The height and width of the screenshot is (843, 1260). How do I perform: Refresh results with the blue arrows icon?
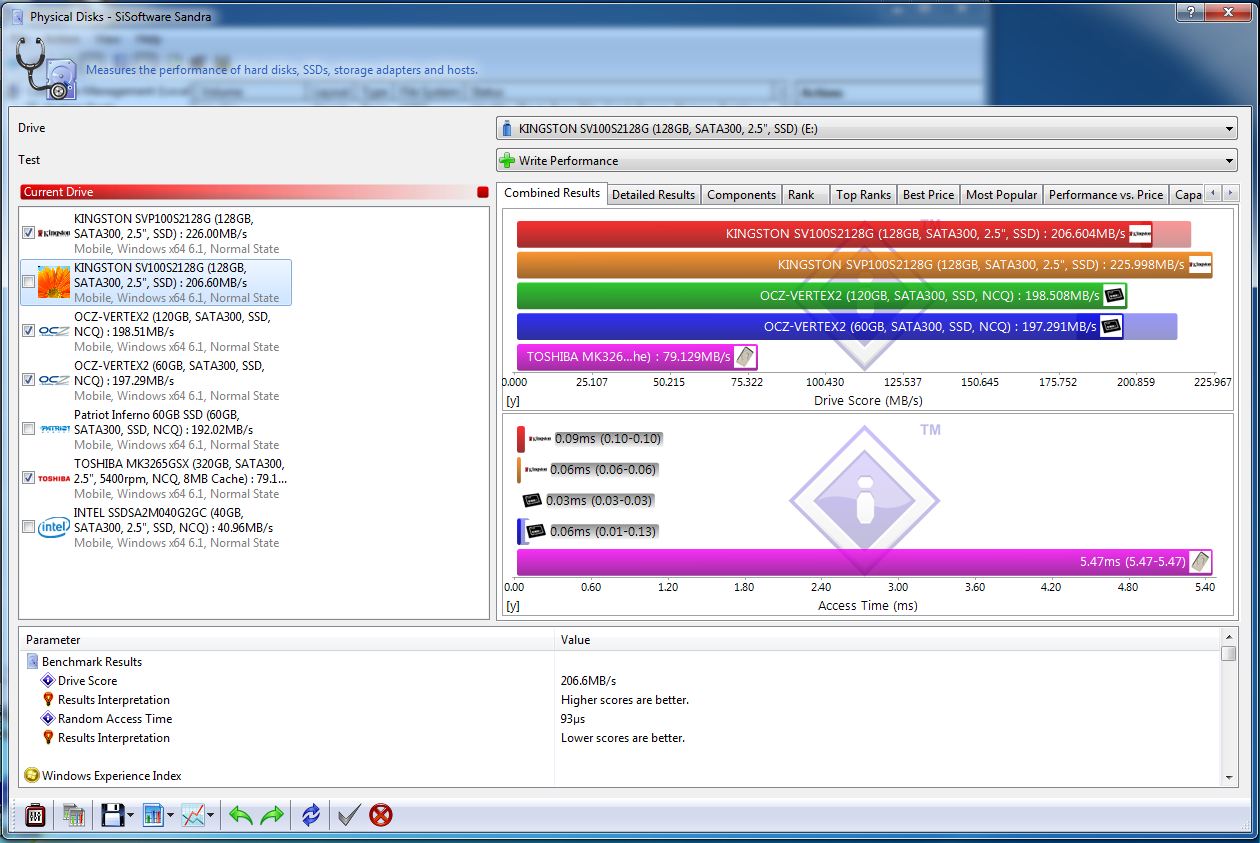click(x=311, y=814)
